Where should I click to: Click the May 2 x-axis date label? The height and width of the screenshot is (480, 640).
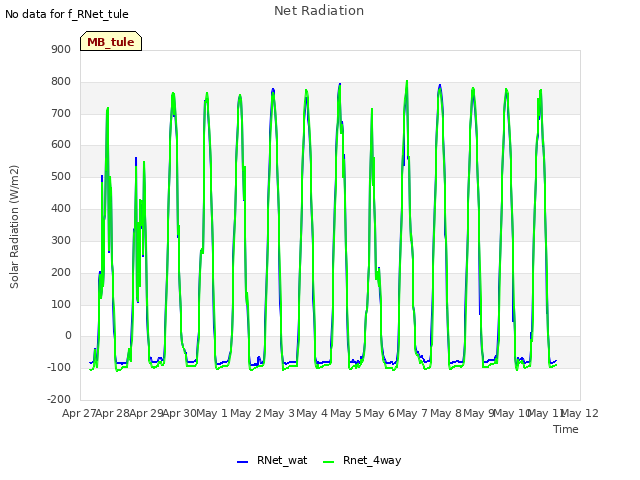[x=246, y=413]
